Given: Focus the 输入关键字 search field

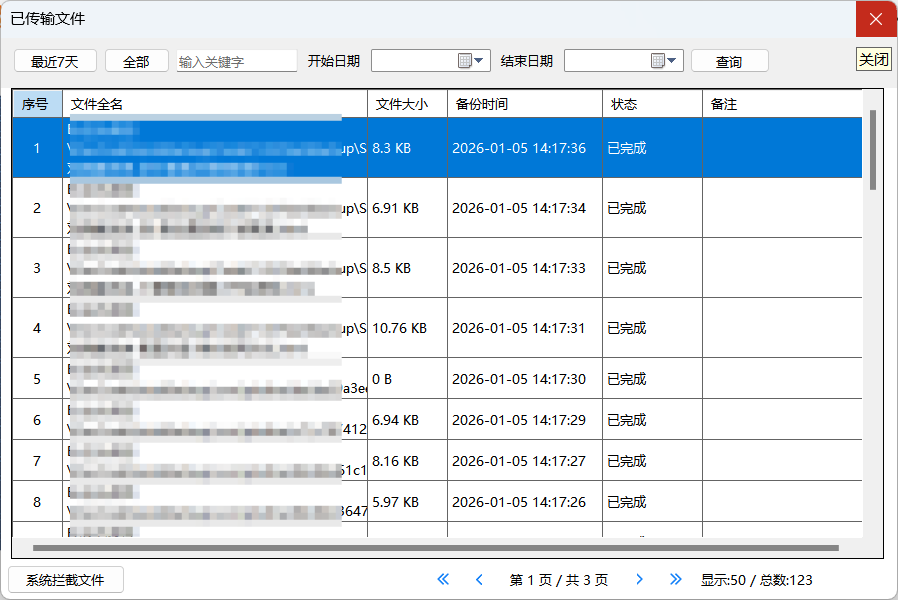Looking at the screenshot, I should coord(236,61).
